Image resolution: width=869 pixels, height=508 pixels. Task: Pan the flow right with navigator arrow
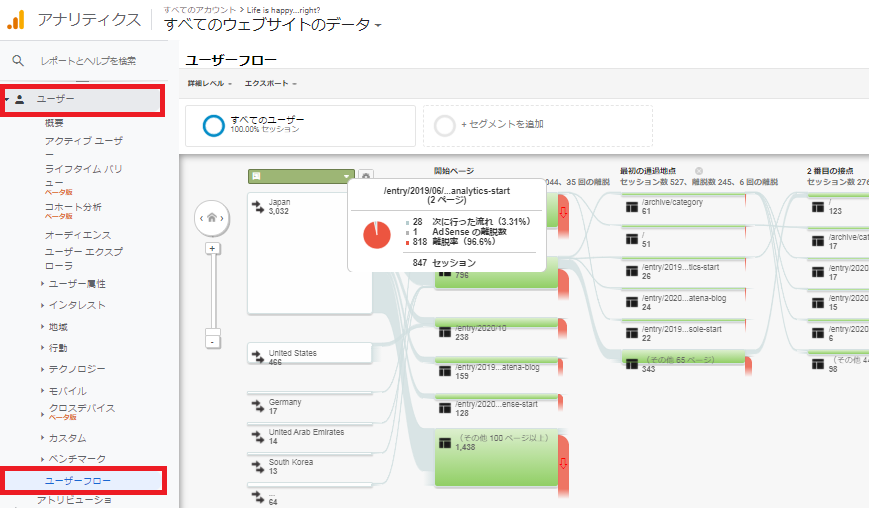pos(222,218)
